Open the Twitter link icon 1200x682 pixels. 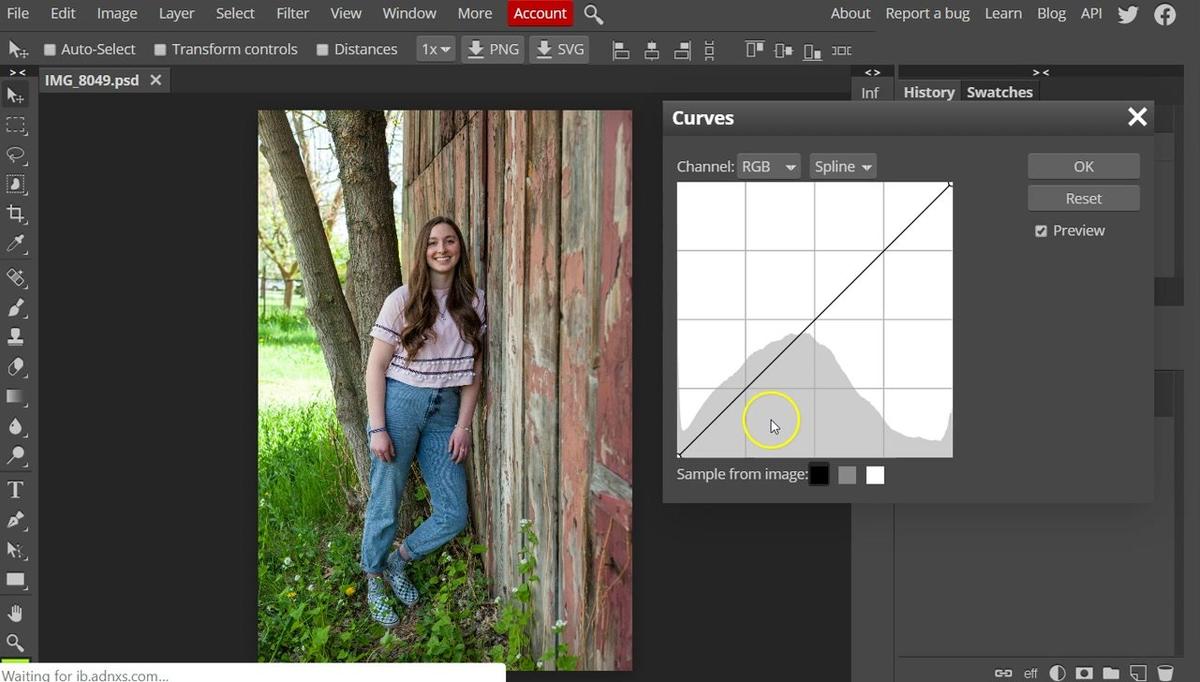pyautogui.click(x=1128, y=14)
